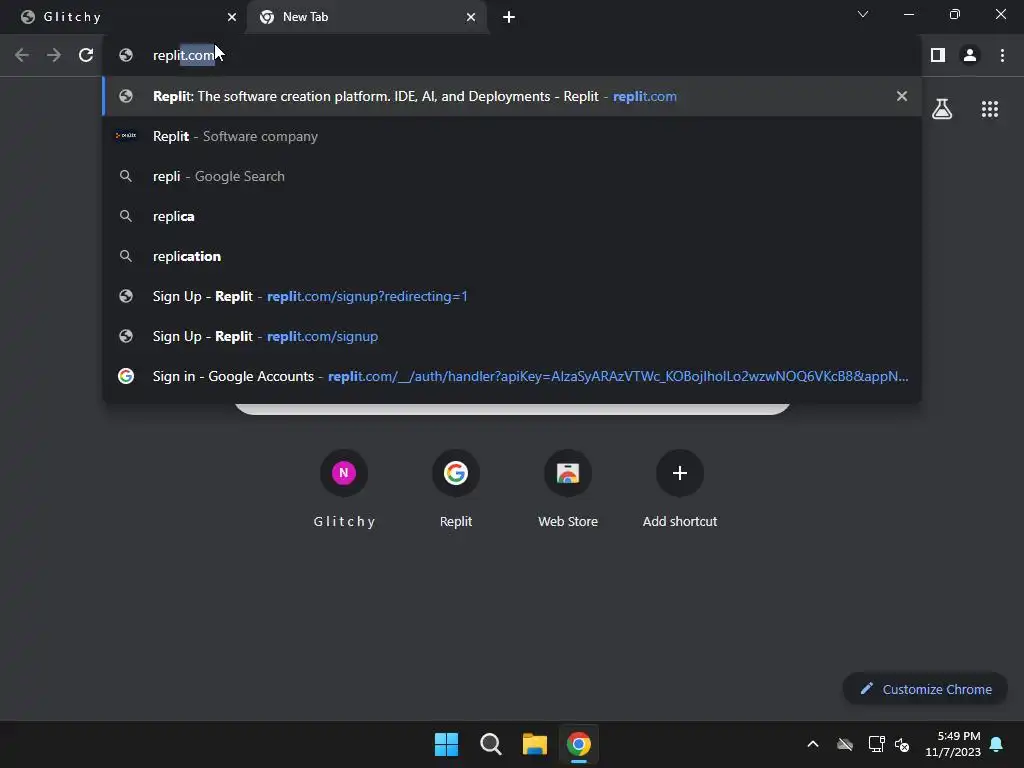Click the muted volume tray icon
1024x768 pixels.
point(902,744)
